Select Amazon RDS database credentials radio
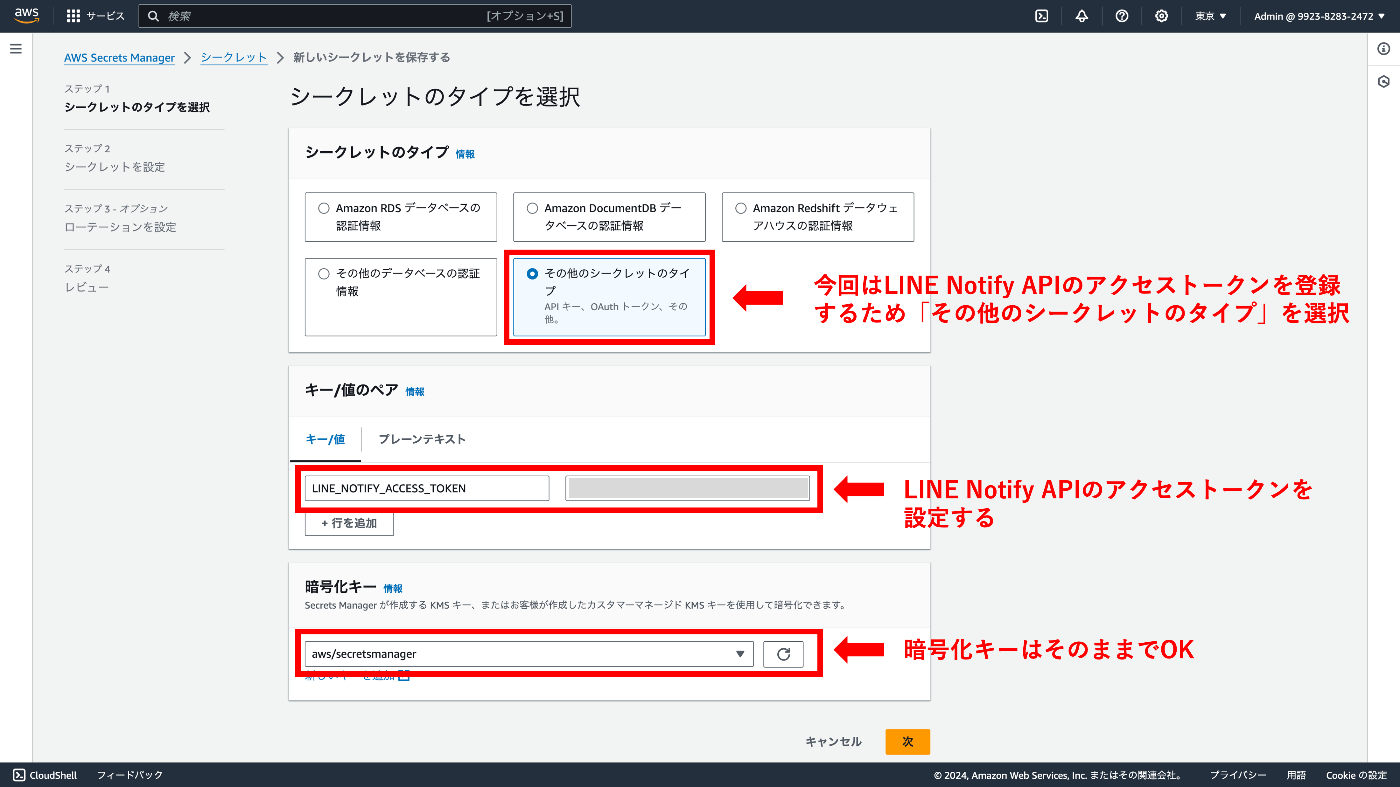Viewport: 1400px width, 787px height. [323, 208]
